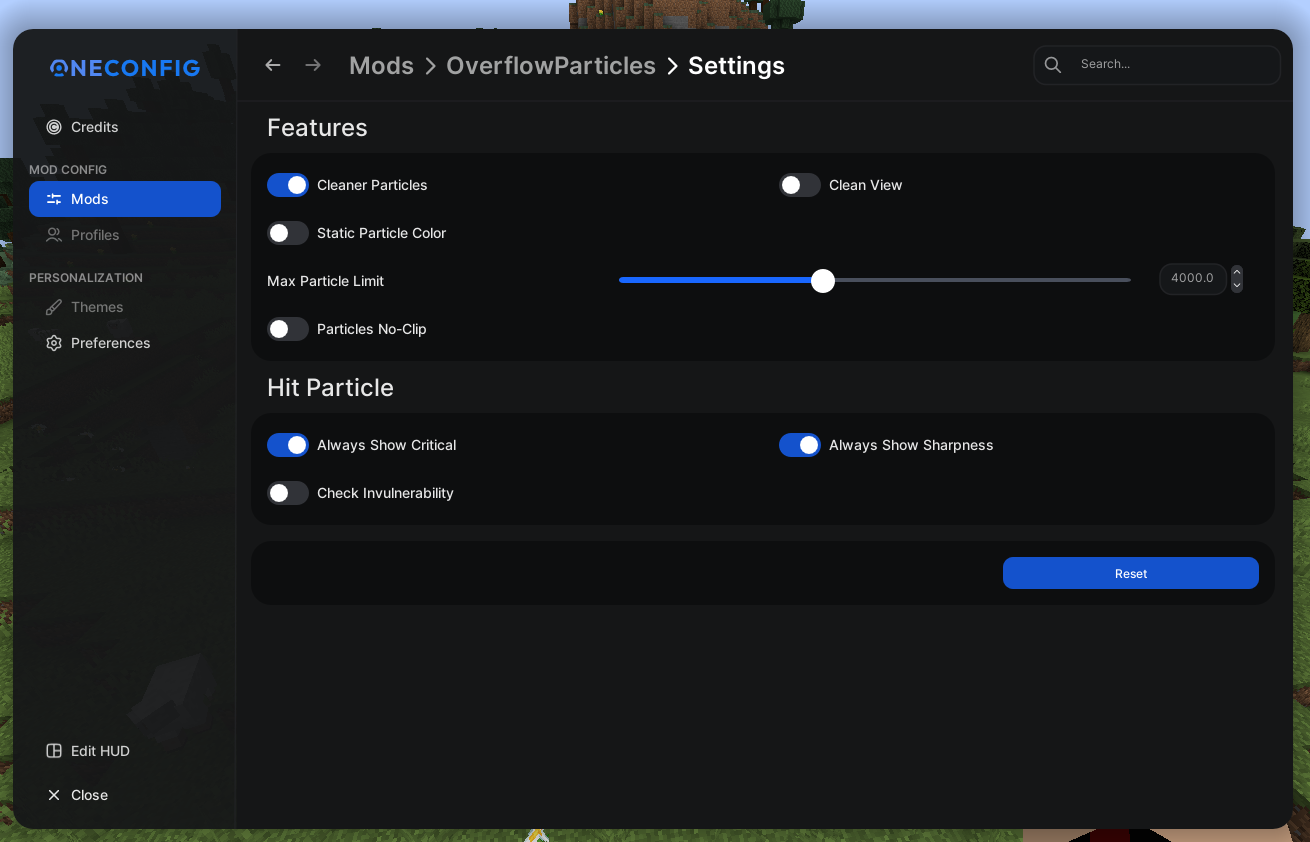Open the Credits page
Image resolution: width=1310 pixels, height=842 pixels.
[x=83, y=127]
